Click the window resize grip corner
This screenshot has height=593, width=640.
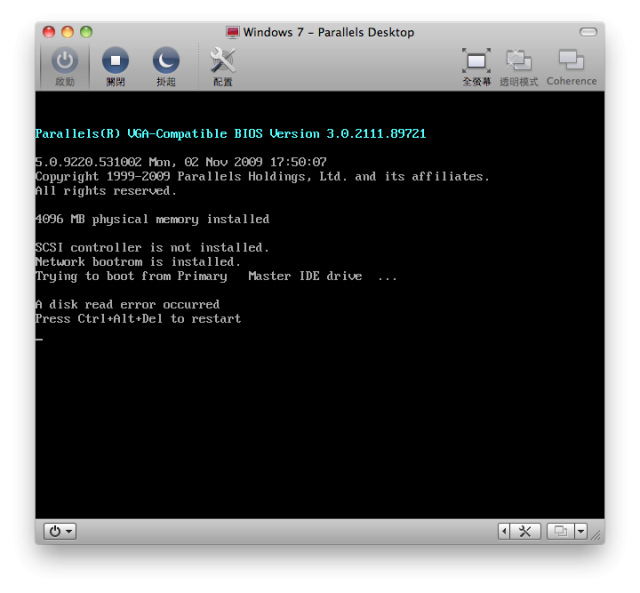pyautogui.click(x=597, y=535)
